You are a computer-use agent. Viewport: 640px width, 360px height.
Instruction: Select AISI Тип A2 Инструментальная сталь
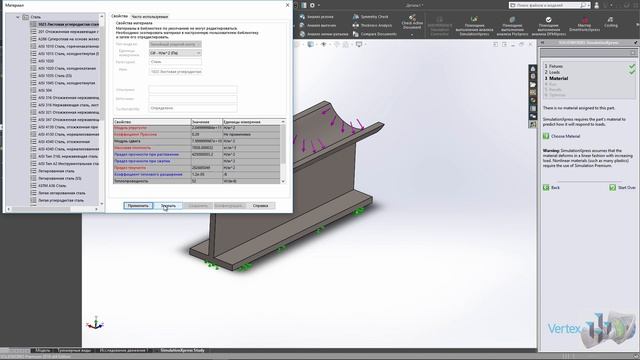point(68,164)
